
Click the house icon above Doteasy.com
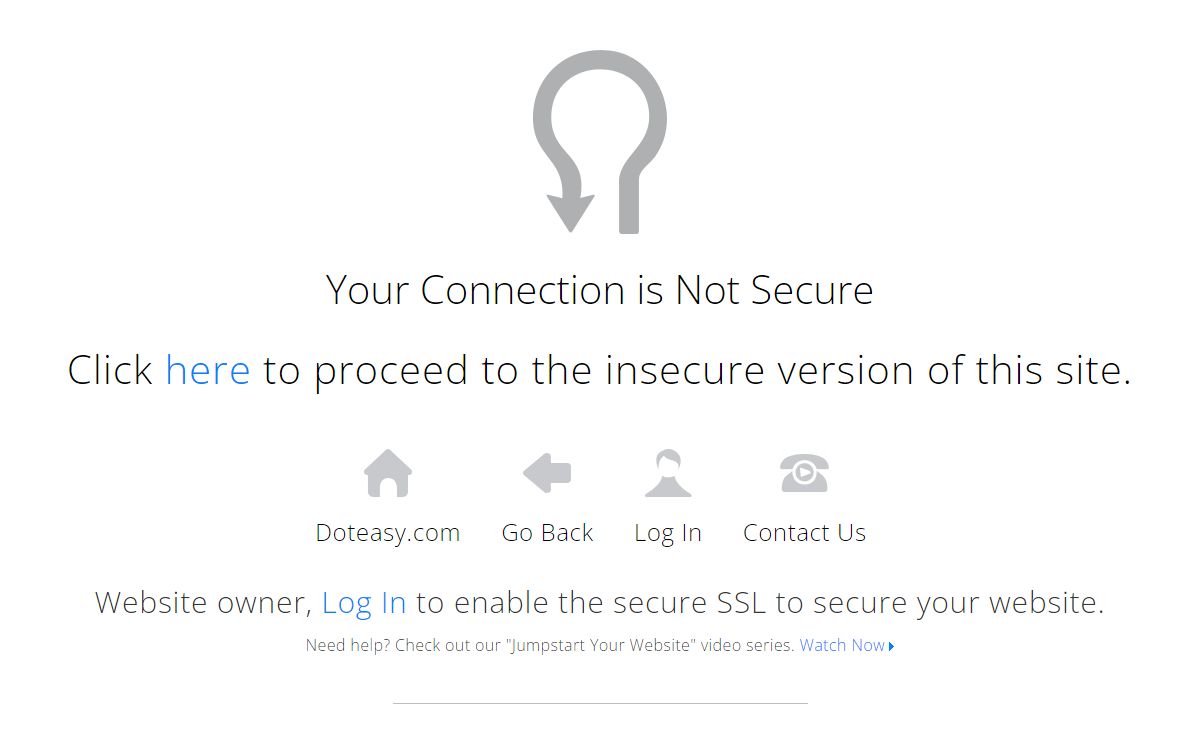[x=388, y=473]
